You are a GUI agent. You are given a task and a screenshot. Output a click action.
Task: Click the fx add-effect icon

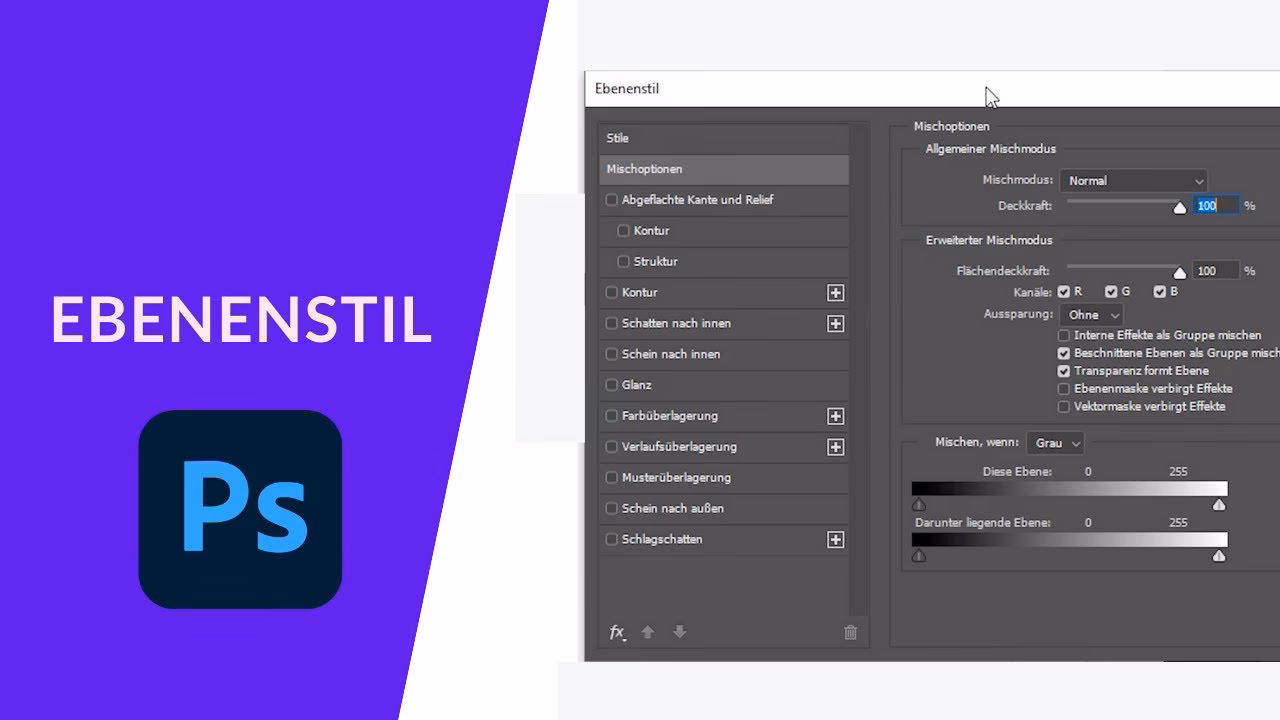pyautogui.click(x=617, y=632)
